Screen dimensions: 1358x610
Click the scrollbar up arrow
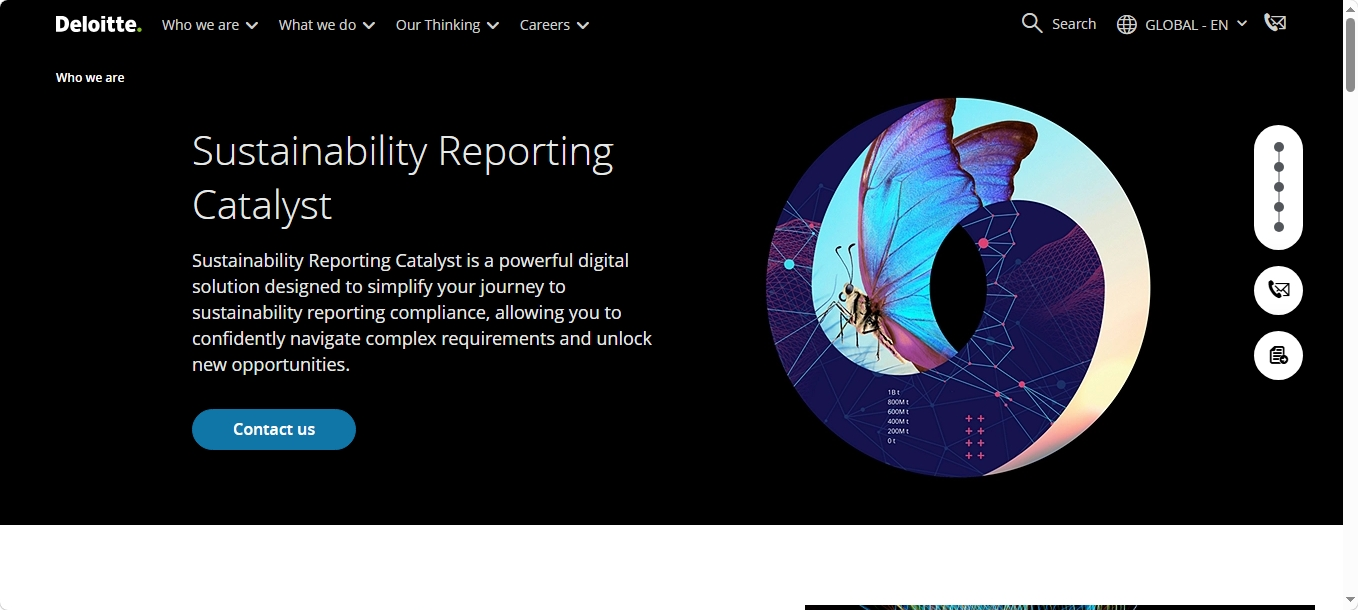1350,8
